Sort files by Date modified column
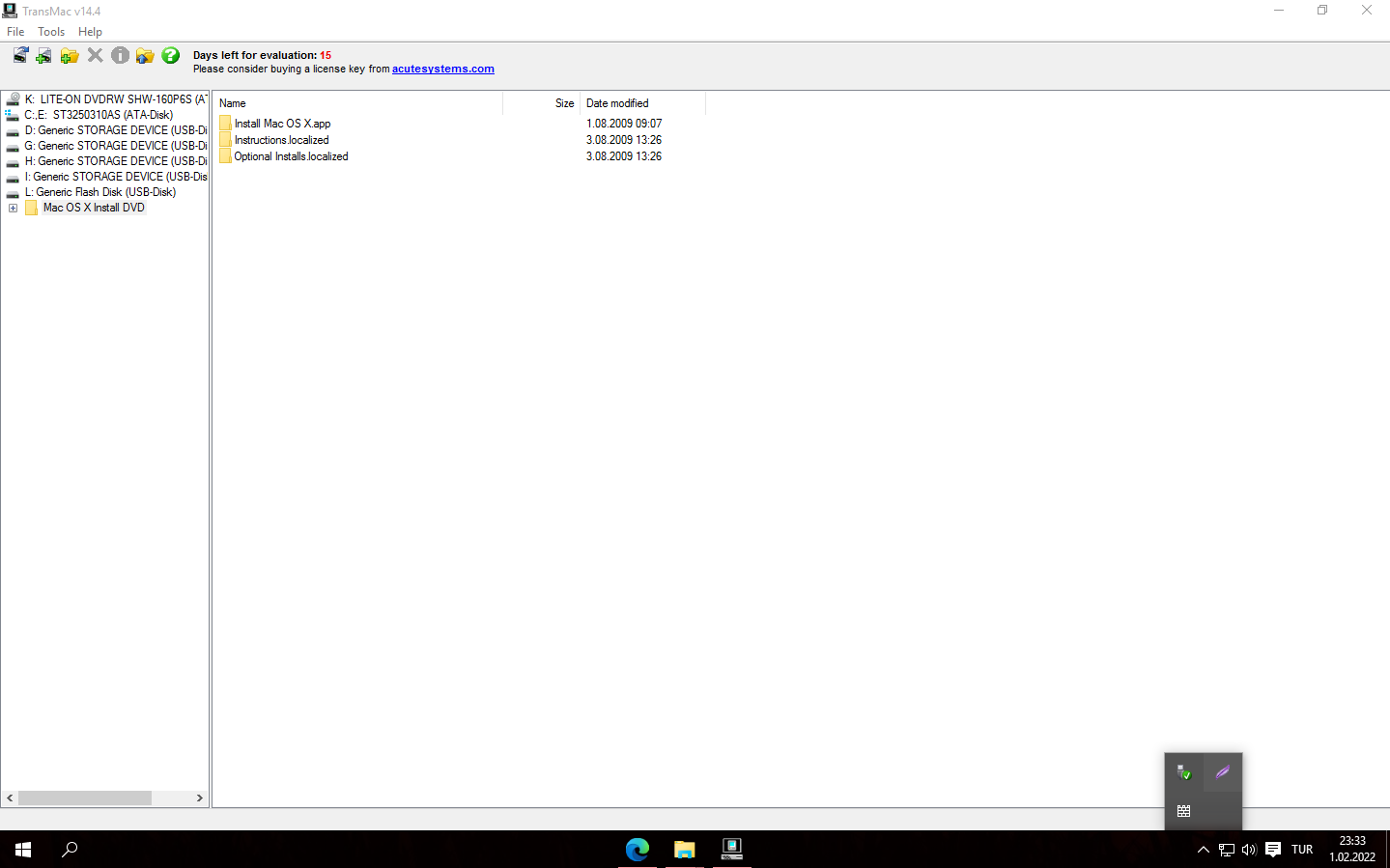This screenshot has width=1390, height=868. (x=643, y=103)
